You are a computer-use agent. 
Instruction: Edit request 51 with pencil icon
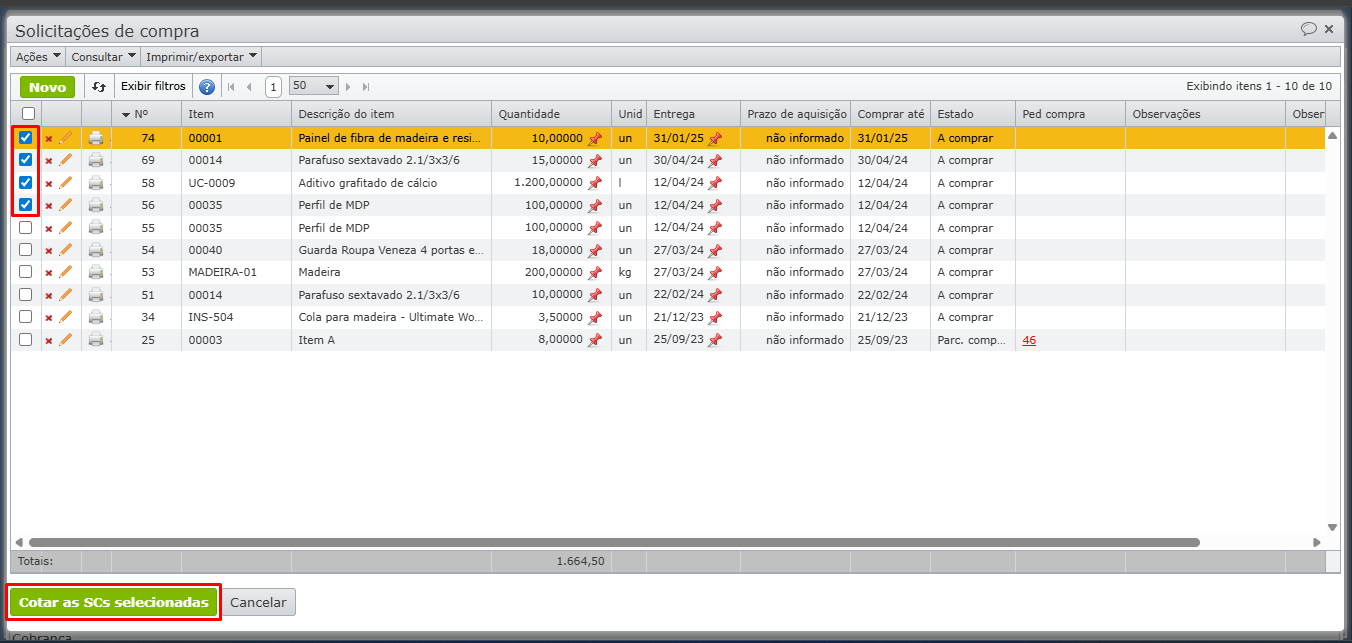pos(66,295)
